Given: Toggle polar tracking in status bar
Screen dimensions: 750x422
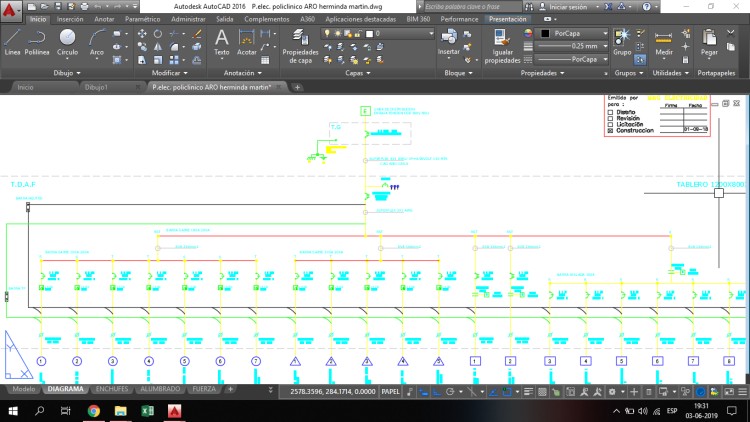Looking at the screenshot, I should tap(450, 392).
